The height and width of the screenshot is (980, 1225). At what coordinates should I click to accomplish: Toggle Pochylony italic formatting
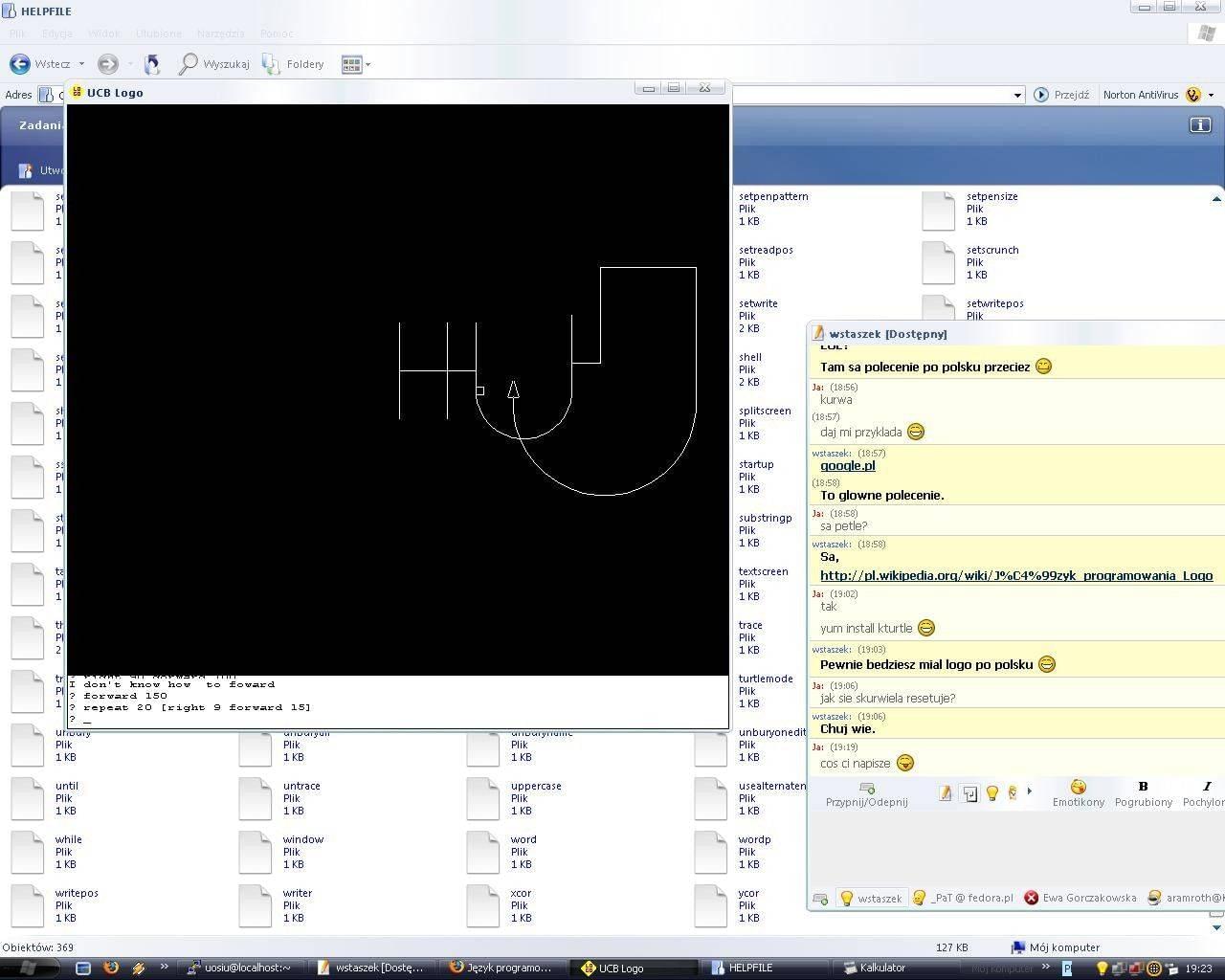click(x=1206, y=787)
